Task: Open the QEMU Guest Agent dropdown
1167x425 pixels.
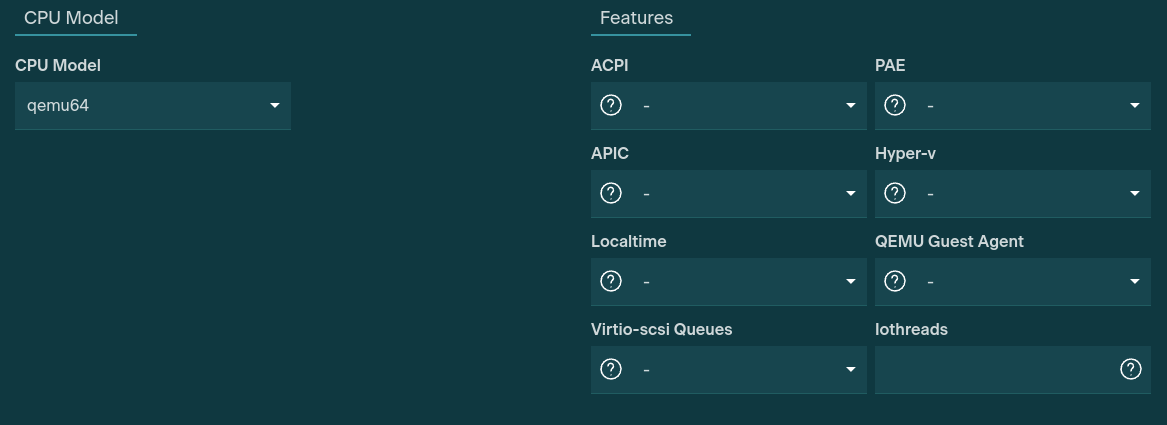Action: pos(1135,281)
